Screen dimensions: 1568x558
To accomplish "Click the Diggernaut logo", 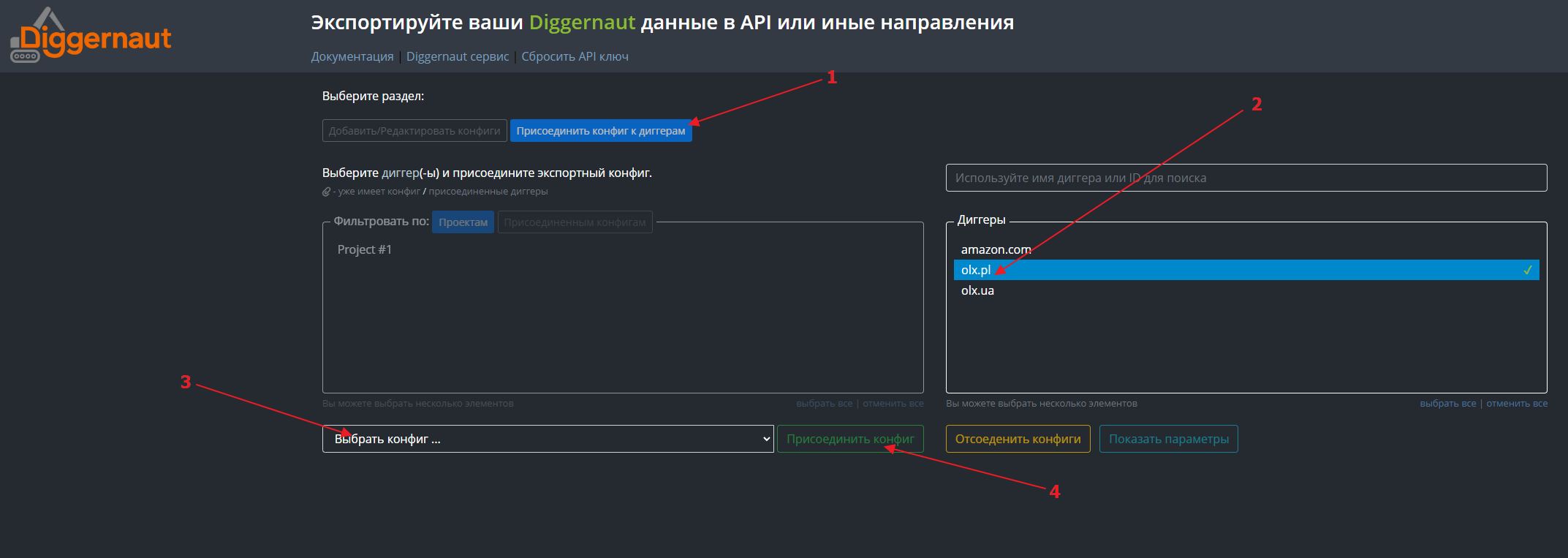I will click(x=91, y=36).
